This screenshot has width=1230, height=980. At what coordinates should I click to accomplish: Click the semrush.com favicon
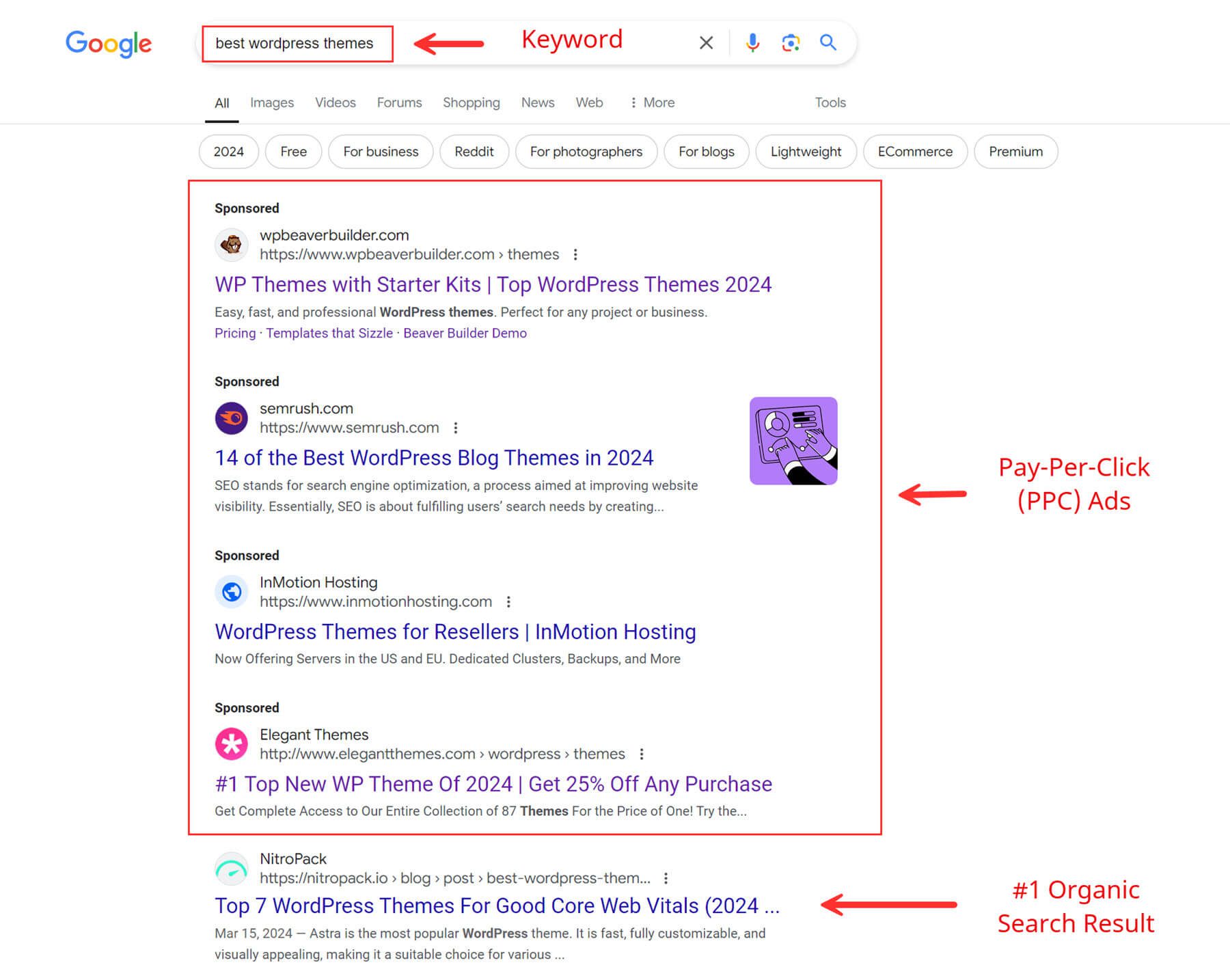pos(232,418)
